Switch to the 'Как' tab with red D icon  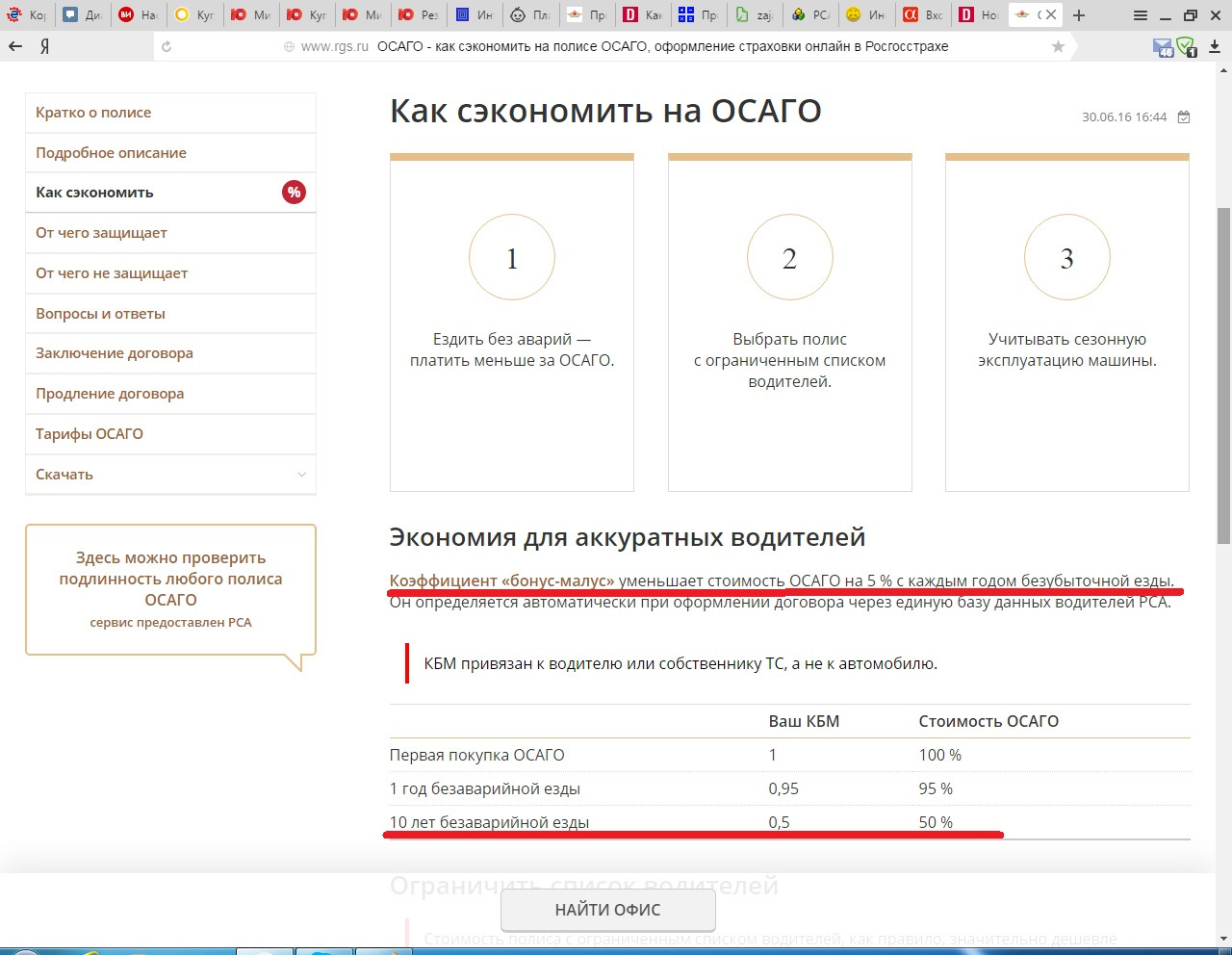pyautogui.click(x=643, y=14)
